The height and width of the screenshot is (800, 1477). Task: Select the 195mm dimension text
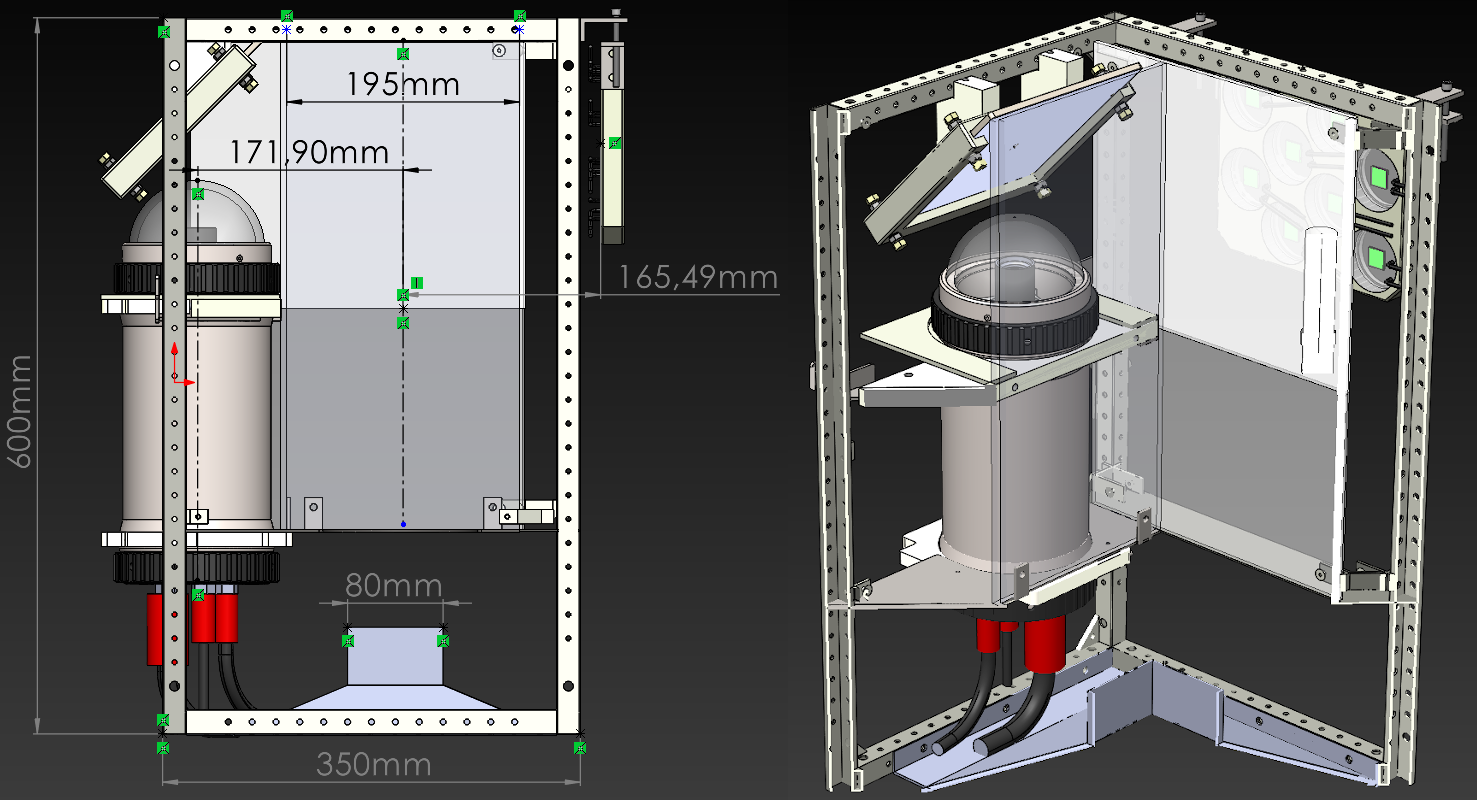tap(403, 84)
